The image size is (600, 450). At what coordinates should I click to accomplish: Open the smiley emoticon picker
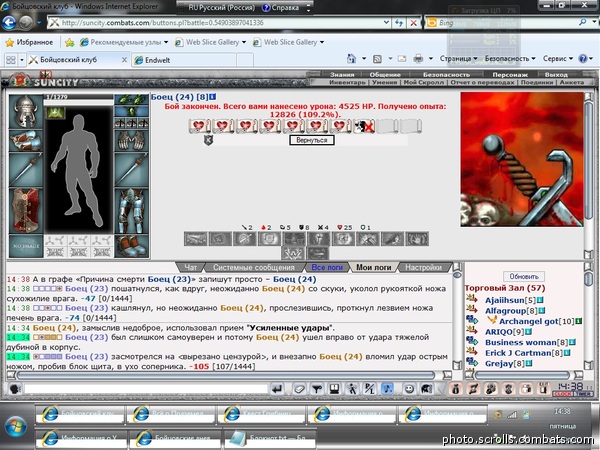tap(409, 389)
